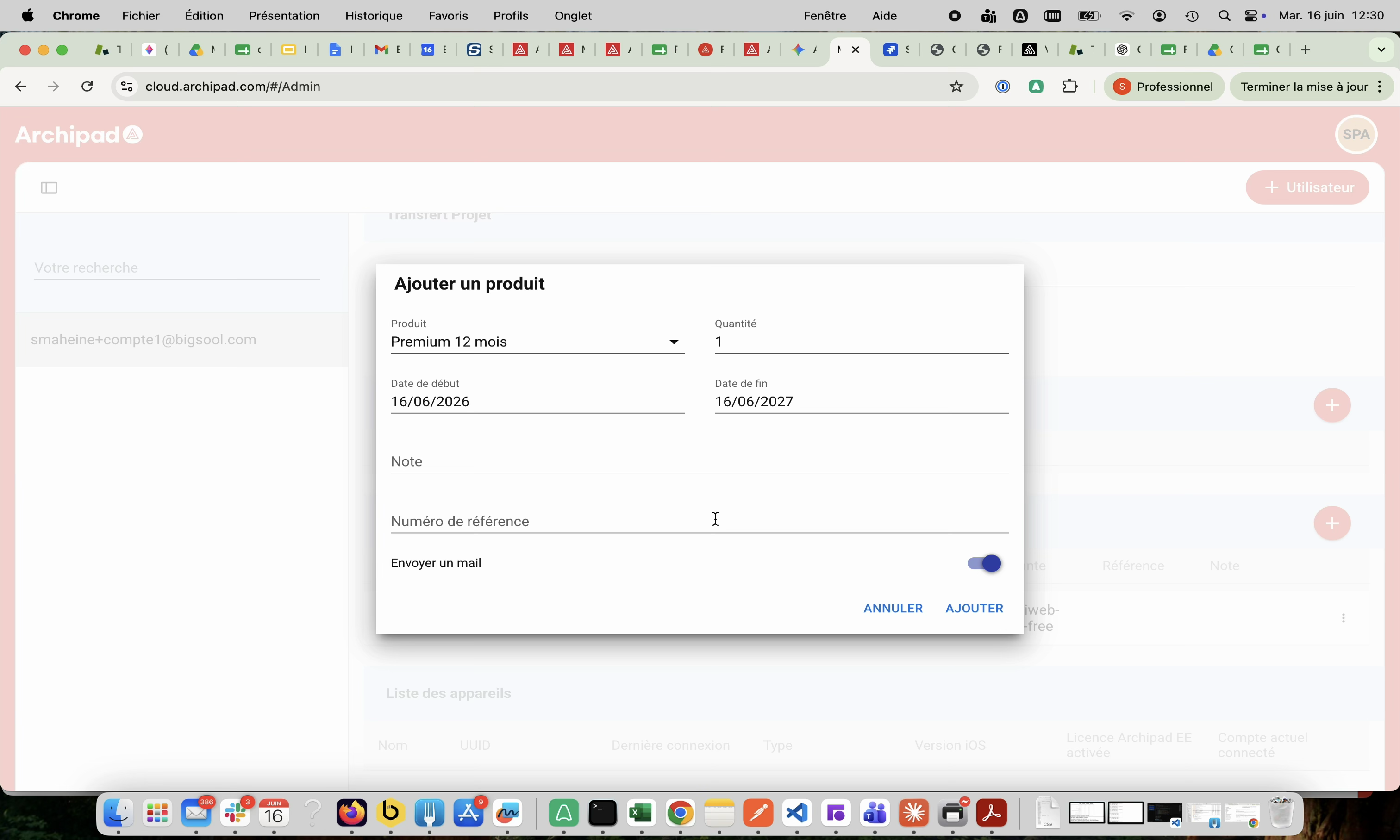Click the site info icon in address bar
Image resolution: width=1400 pixels, height=840 pixels.
(127, 87)
